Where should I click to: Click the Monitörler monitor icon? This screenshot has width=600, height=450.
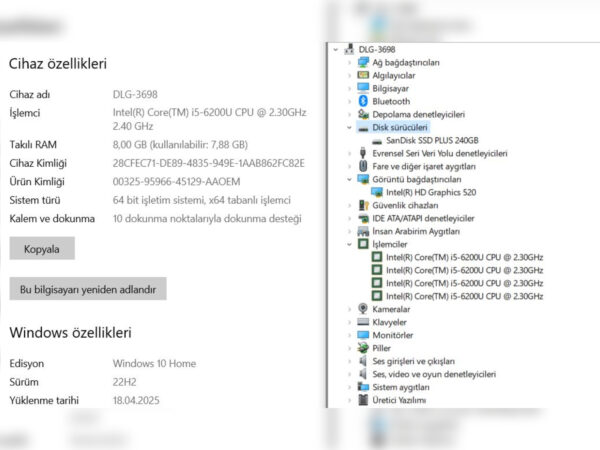tap(363, 335)
